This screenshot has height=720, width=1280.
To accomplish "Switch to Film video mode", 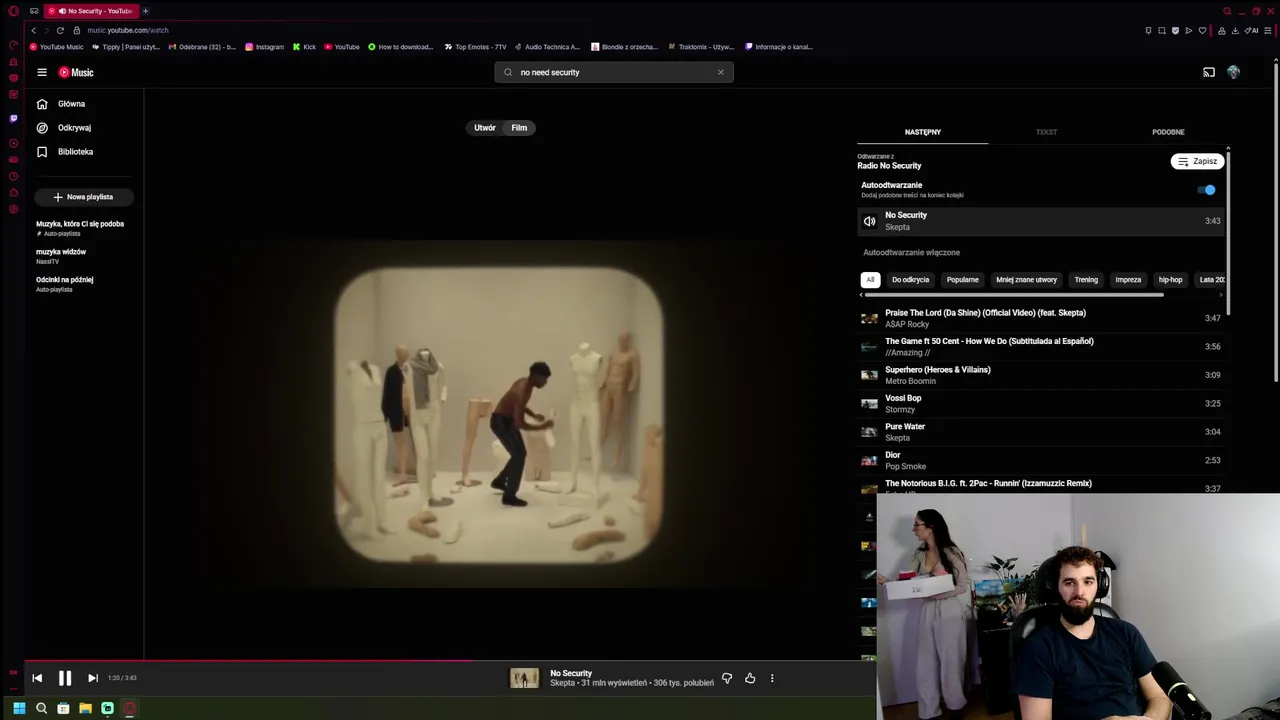I will pos(519,128).
